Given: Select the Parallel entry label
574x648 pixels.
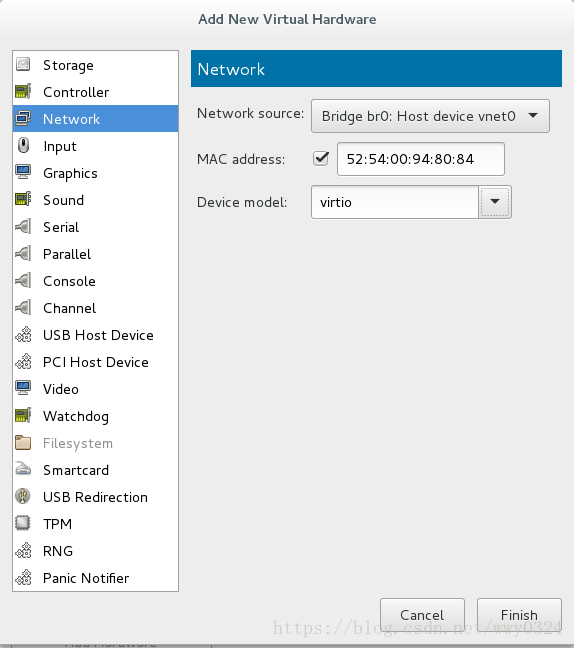Looking at the screenshot, I should click(x=67, y=254).
